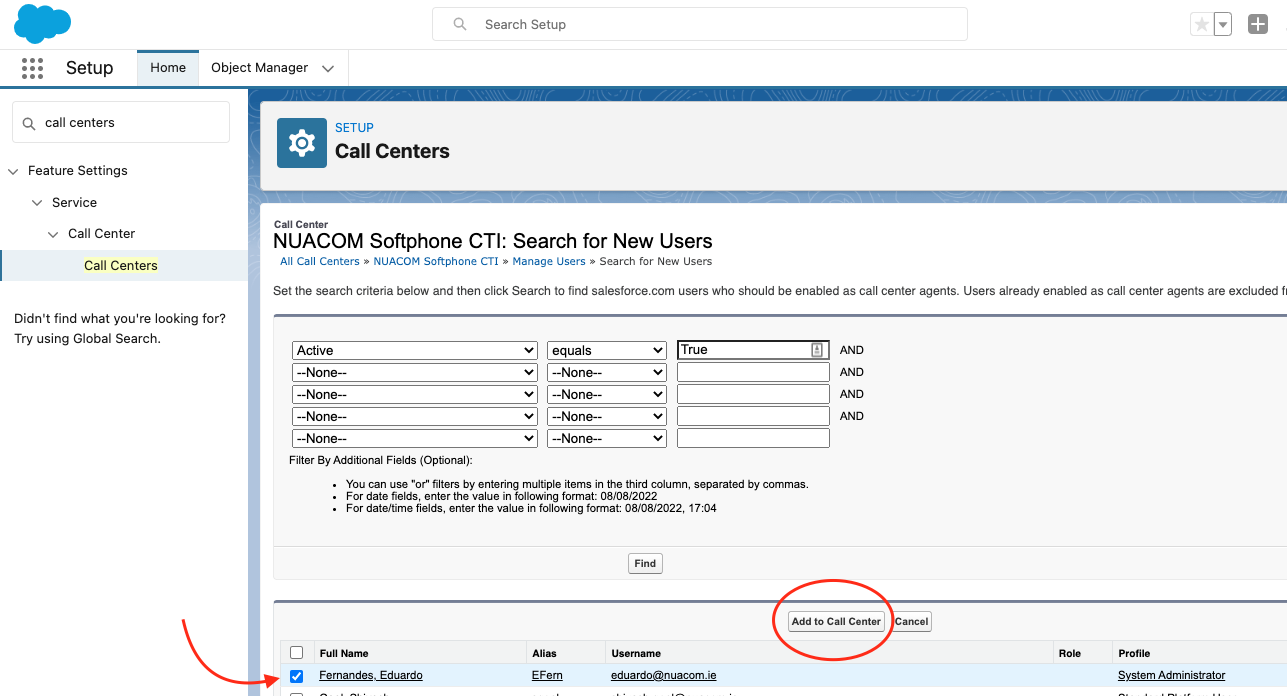Click the value field containing True
The height and width of the screenshot is (696, 1287).
[753, 350]
